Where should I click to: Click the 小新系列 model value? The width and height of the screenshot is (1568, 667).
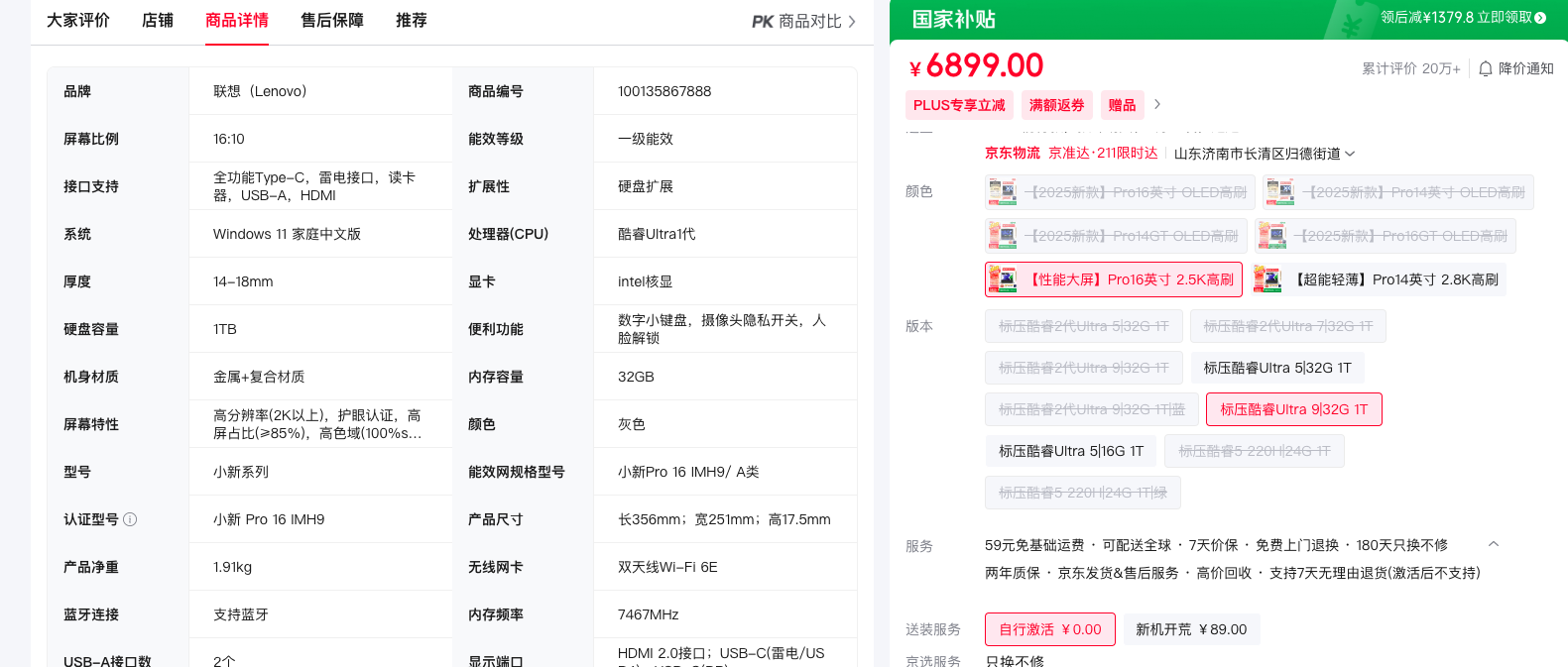click(x=241, y=472)
